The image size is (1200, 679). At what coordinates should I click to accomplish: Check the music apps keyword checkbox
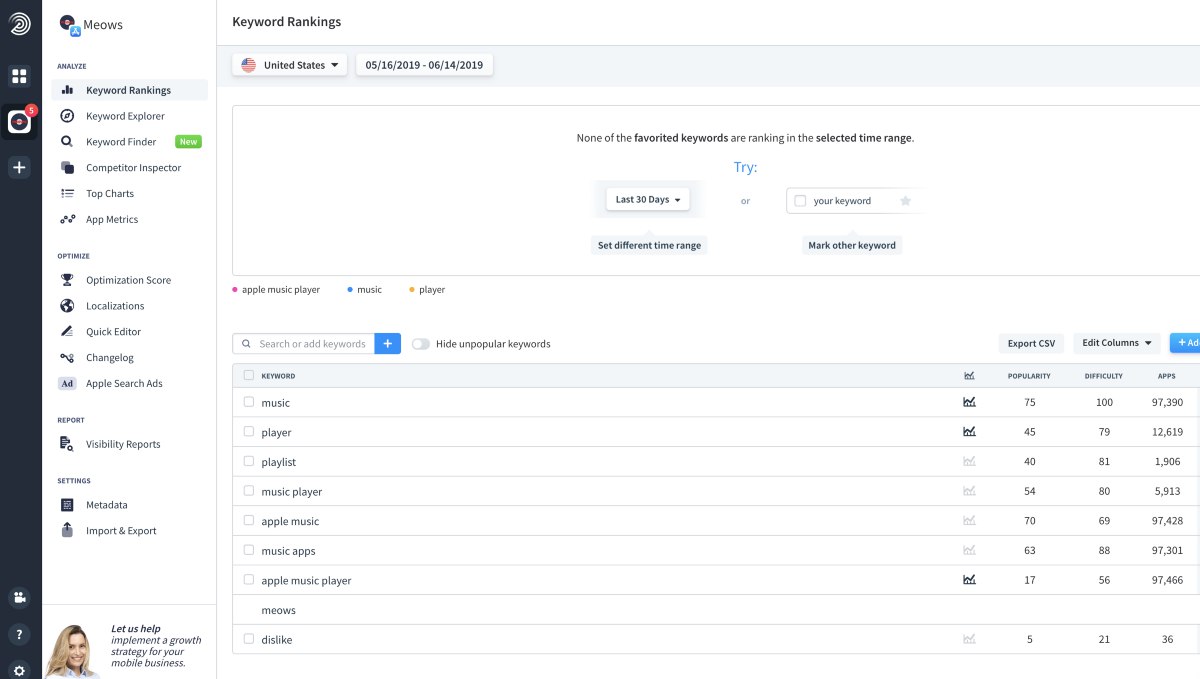pos(249,551)
